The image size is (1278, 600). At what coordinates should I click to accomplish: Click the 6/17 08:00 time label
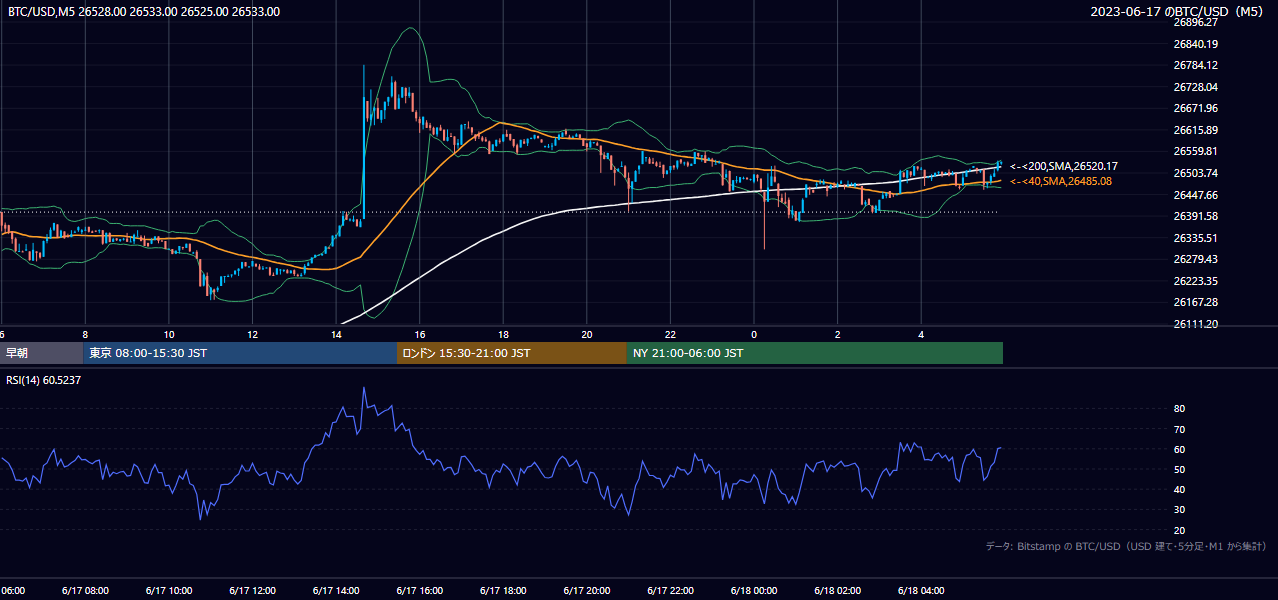83,591
